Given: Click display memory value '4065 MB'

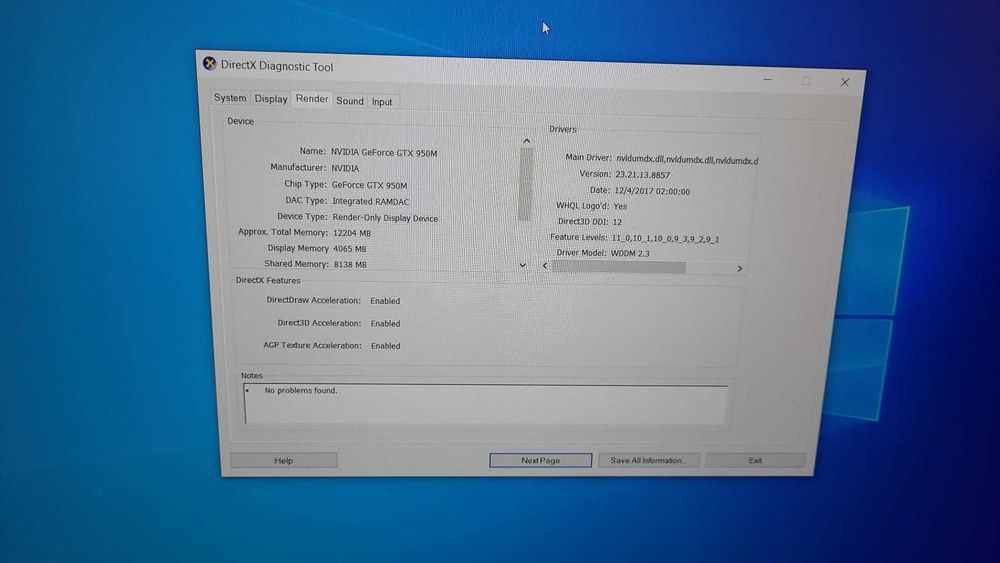Looking at the screenshot, I should [x=349, y=249].
